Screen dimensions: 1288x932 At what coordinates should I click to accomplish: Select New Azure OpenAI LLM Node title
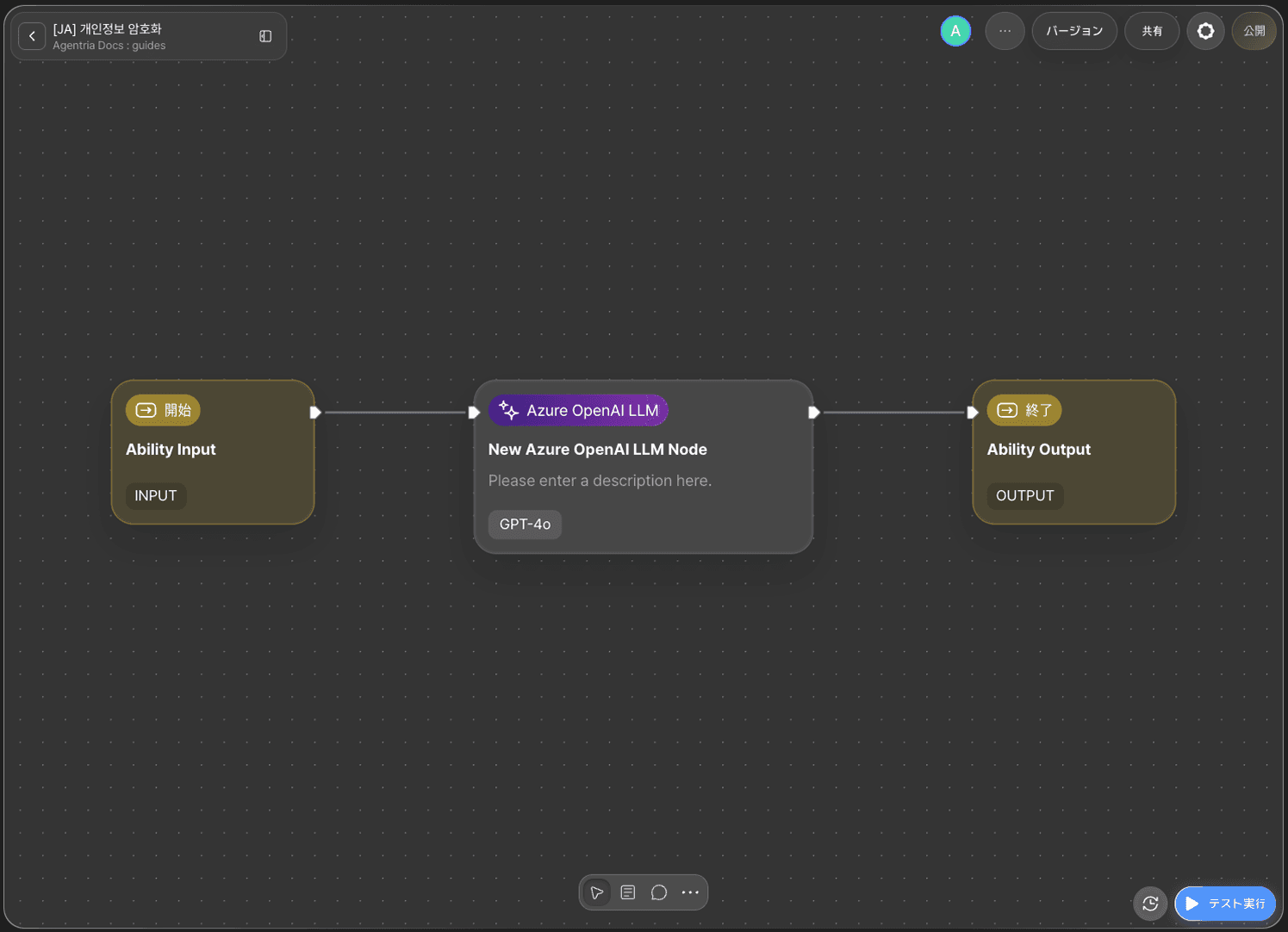coord(598,449)
